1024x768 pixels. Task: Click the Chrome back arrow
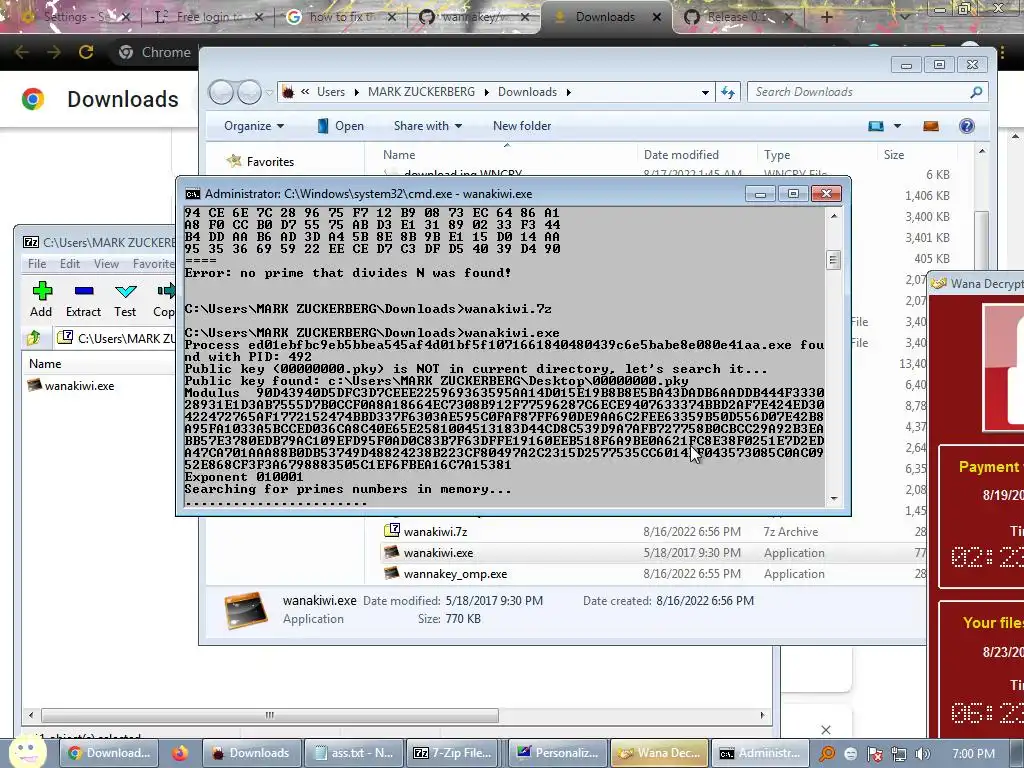click(22, 52)
